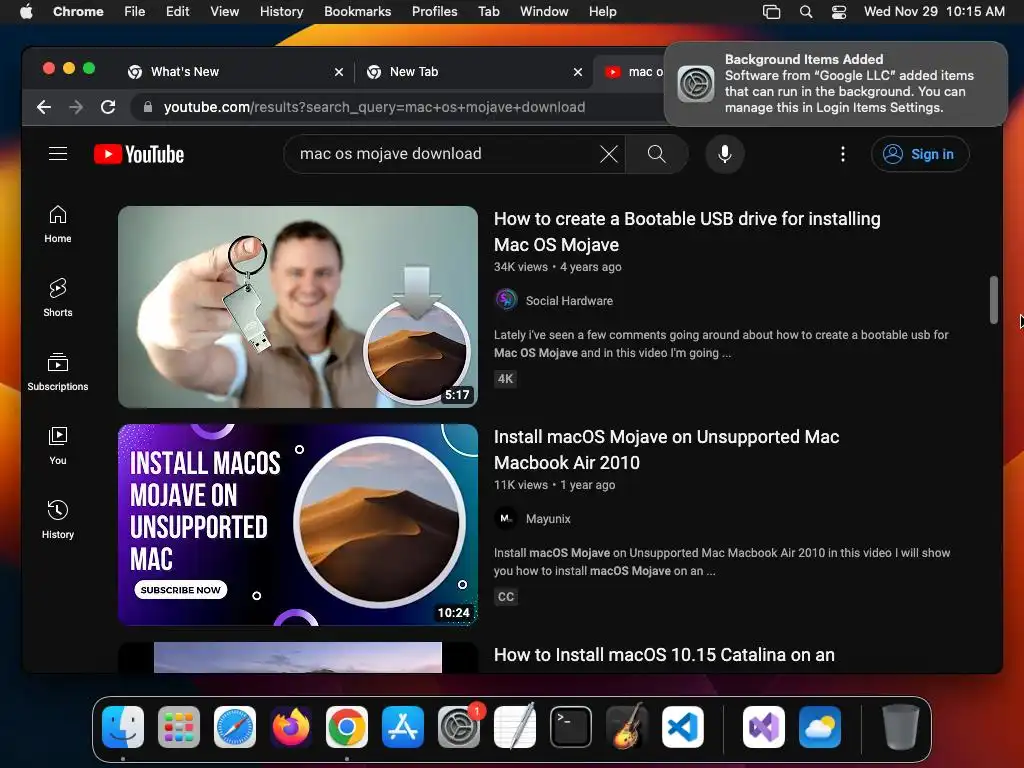The image size is (1024, 768).
Task: Close the New Tab tab
Action: coord(578,72)
